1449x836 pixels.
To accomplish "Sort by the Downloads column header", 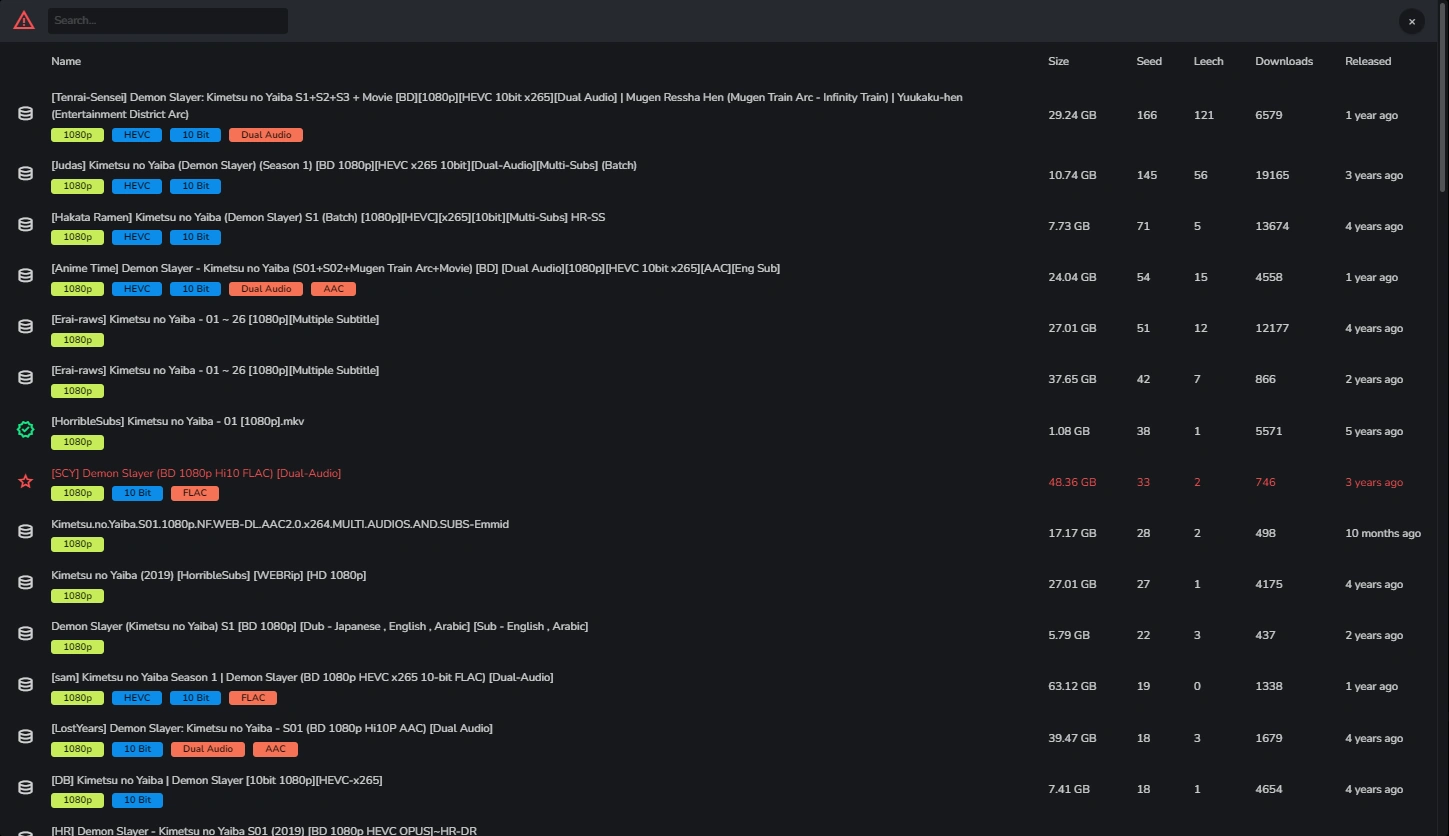I will (1284, 61).
